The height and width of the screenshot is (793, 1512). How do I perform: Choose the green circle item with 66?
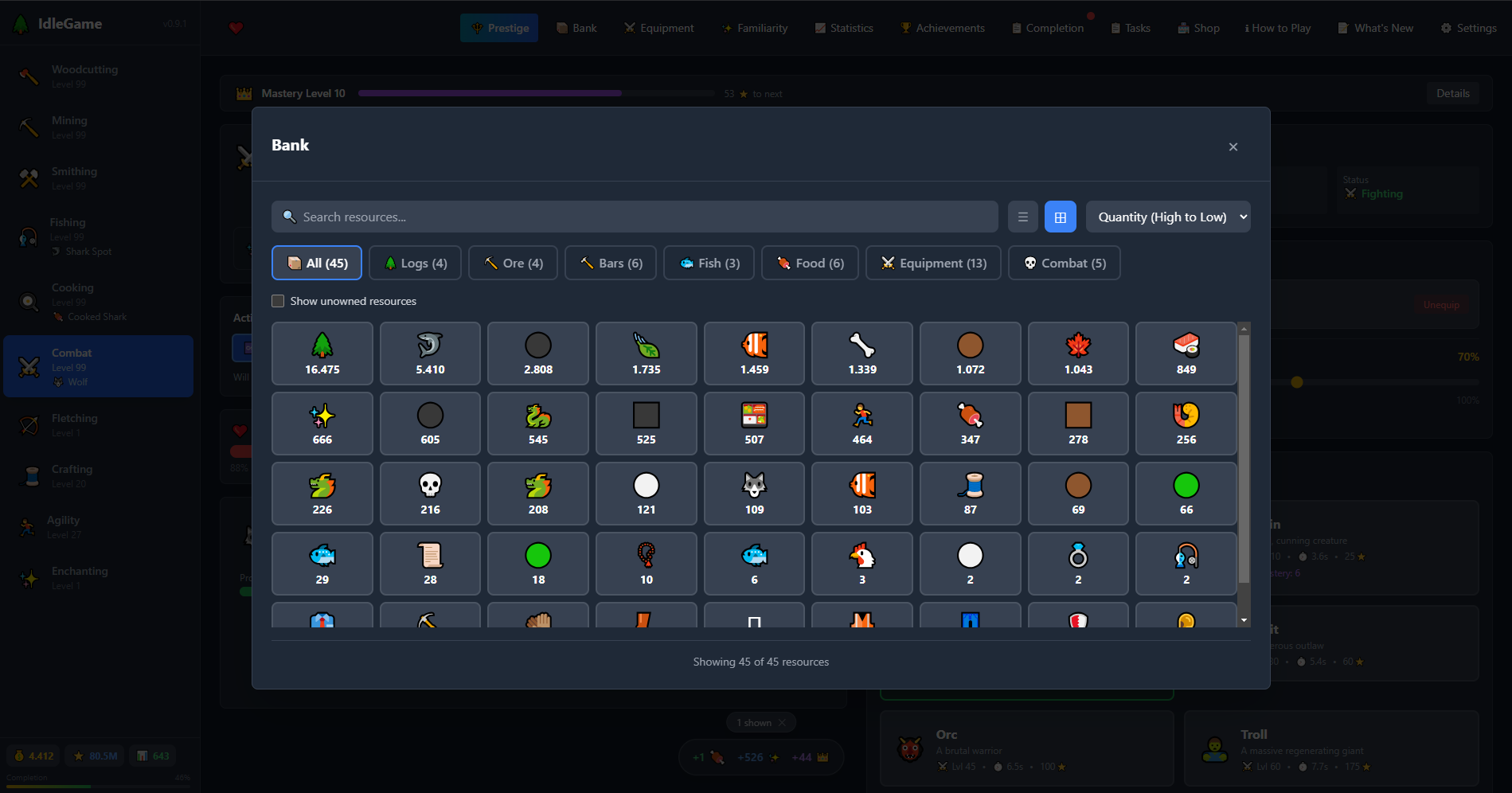pos(1186,494)
